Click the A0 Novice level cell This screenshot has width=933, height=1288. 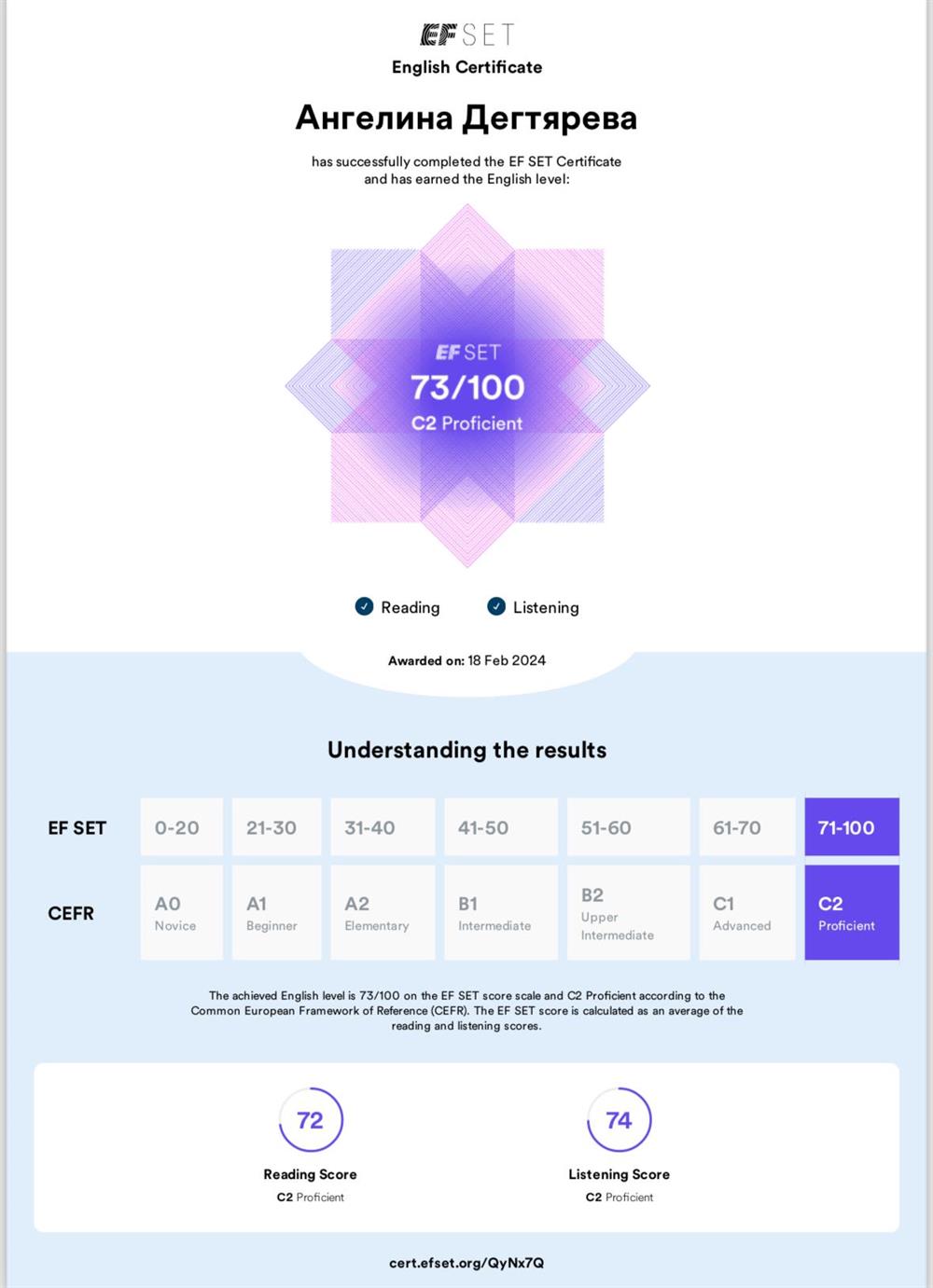tap(182, 912)
